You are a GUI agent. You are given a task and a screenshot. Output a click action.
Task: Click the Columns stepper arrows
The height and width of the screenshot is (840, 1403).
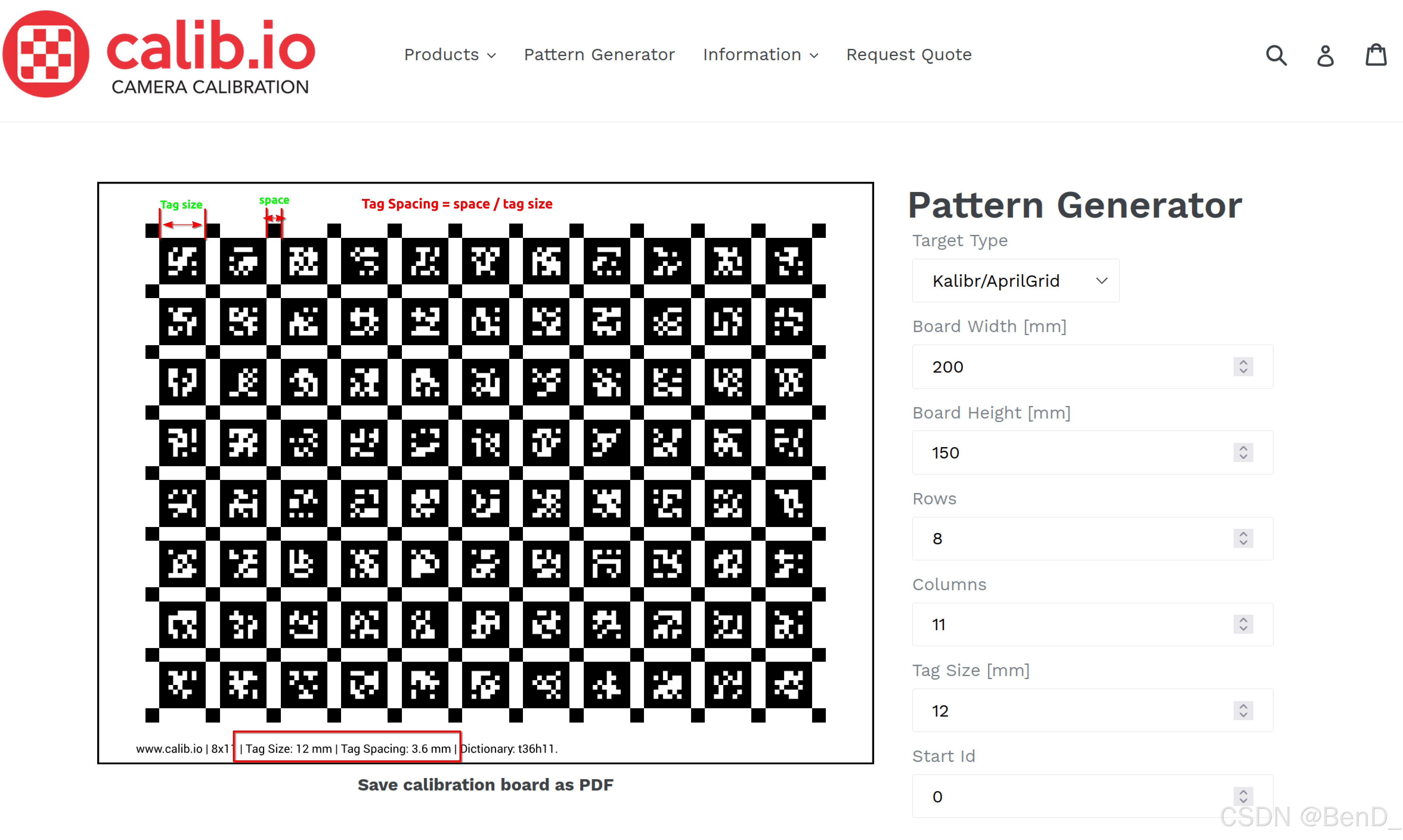coord(1244,625)
